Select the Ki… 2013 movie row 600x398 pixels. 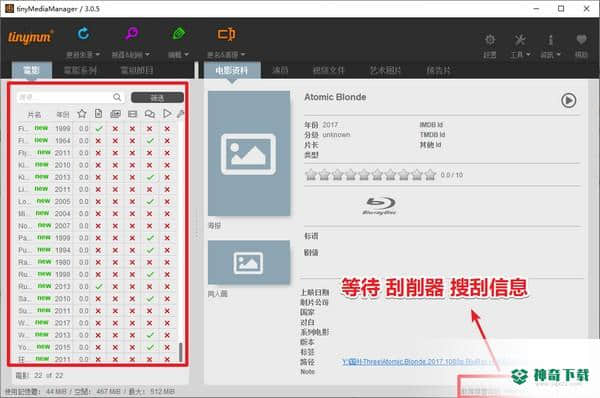pyautogui.click(x=96, y=177)
